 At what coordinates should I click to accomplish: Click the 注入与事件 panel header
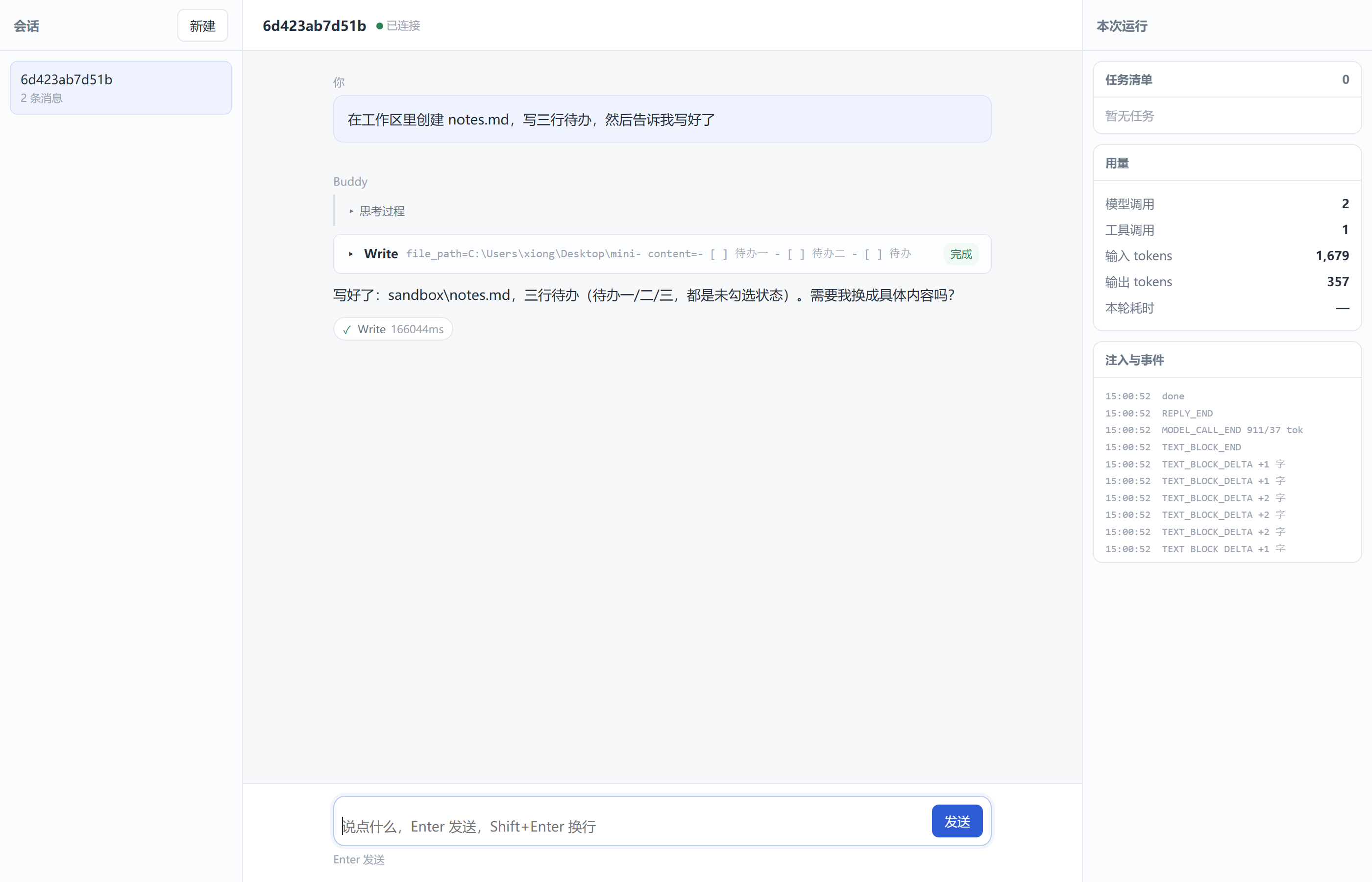point(1226,360)
